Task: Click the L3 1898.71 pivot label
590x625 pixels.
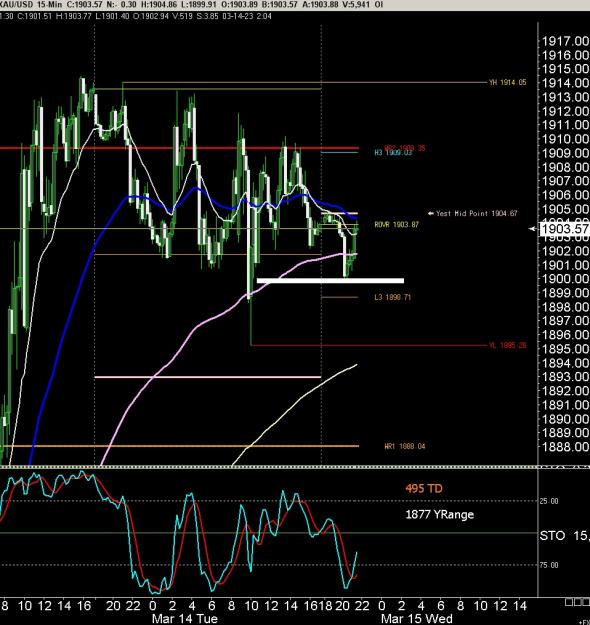Action: [x=392, y=297]
